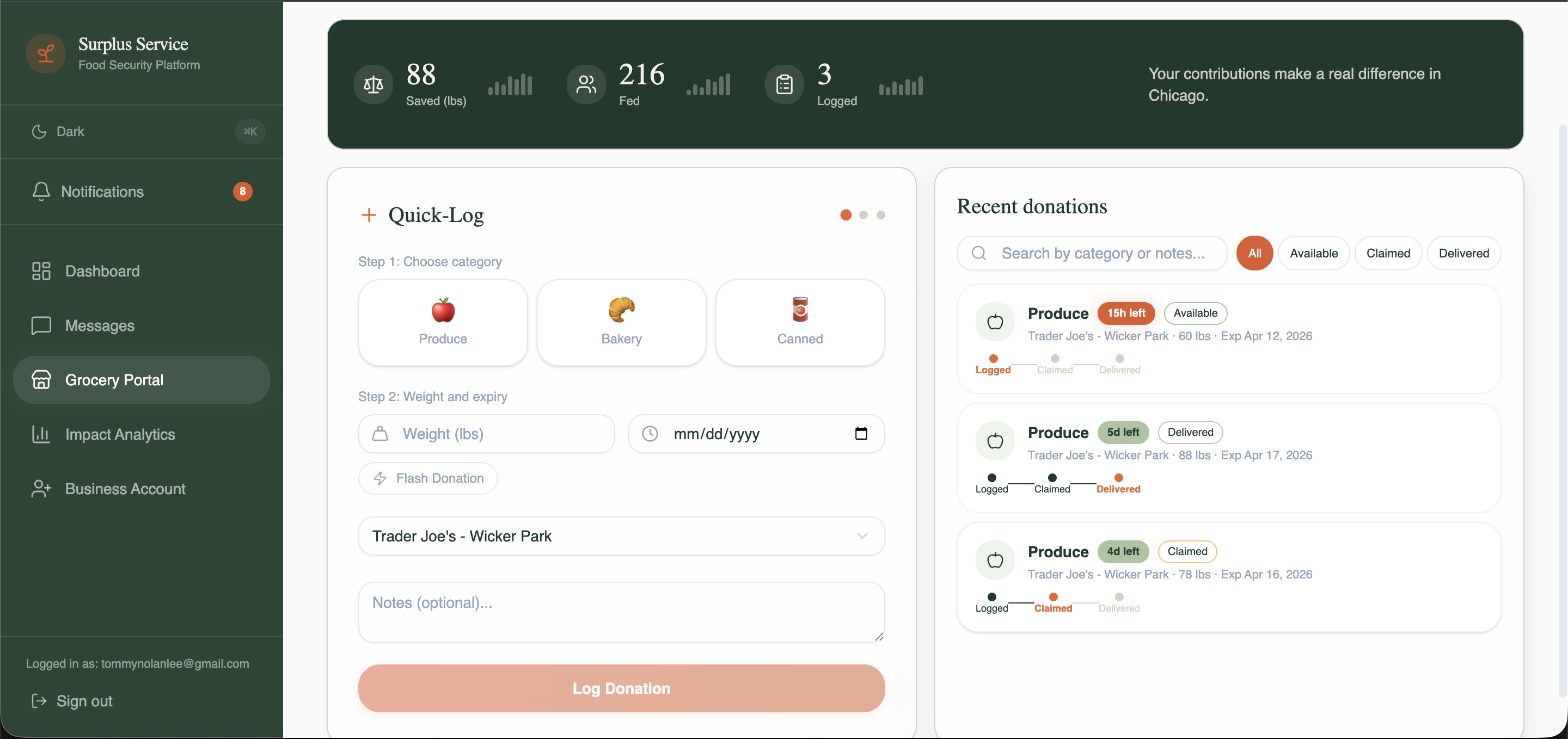Image resolution: width=1568 pixels, height=739 pixels.
Task: Filter donations by Delivered status
Action: [1463, 253]
